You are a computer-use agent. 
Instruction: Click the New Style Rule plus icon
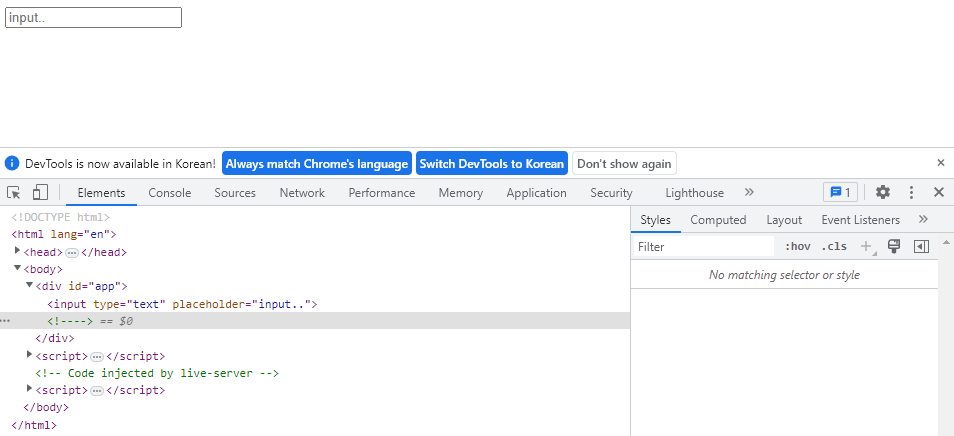tap(866, 246)
